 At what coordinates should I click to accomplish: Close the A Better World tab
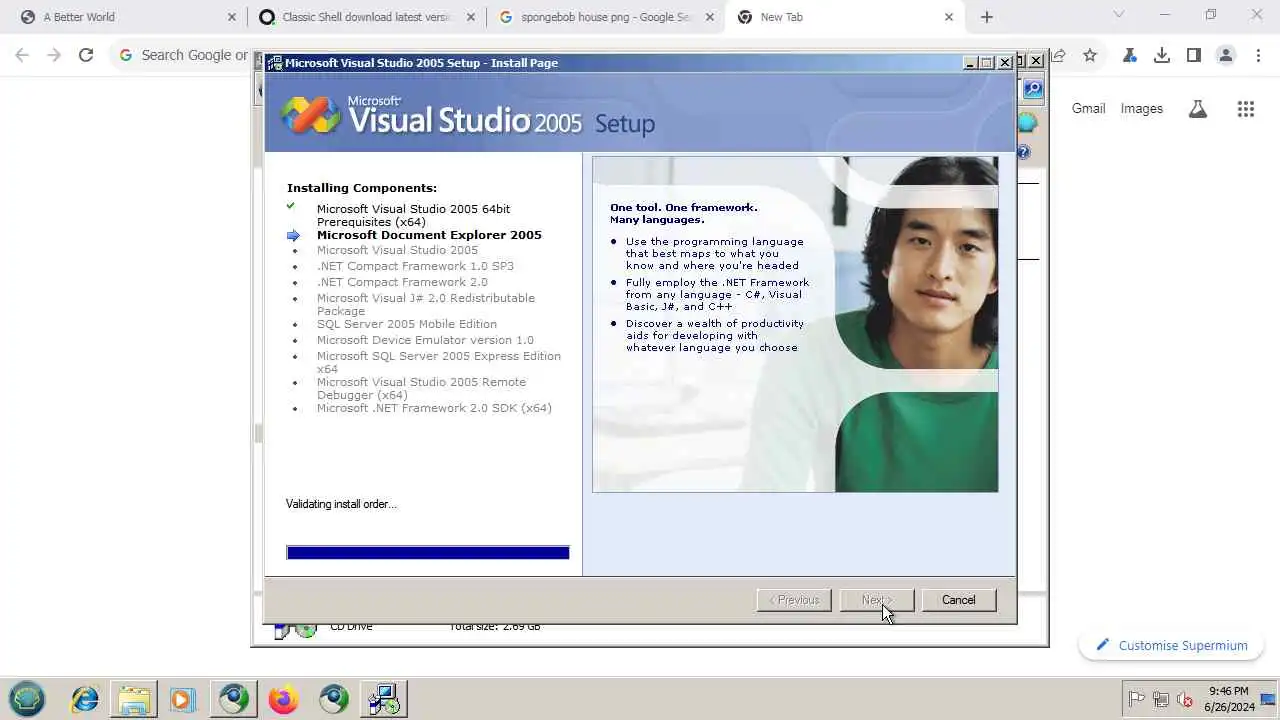pos(232,17)
